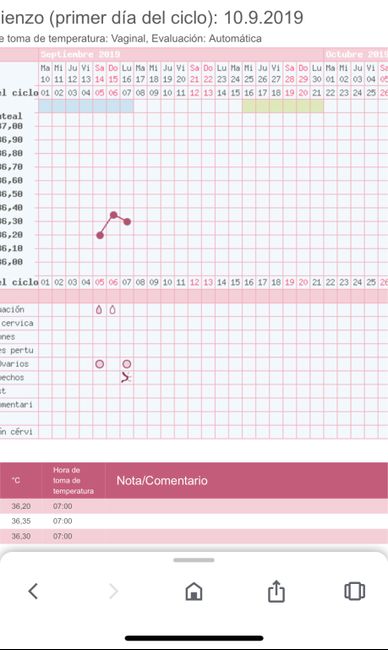
Task: Select the 36,35 peak temperature point on the curve
Action: click(x=114, y=215)
